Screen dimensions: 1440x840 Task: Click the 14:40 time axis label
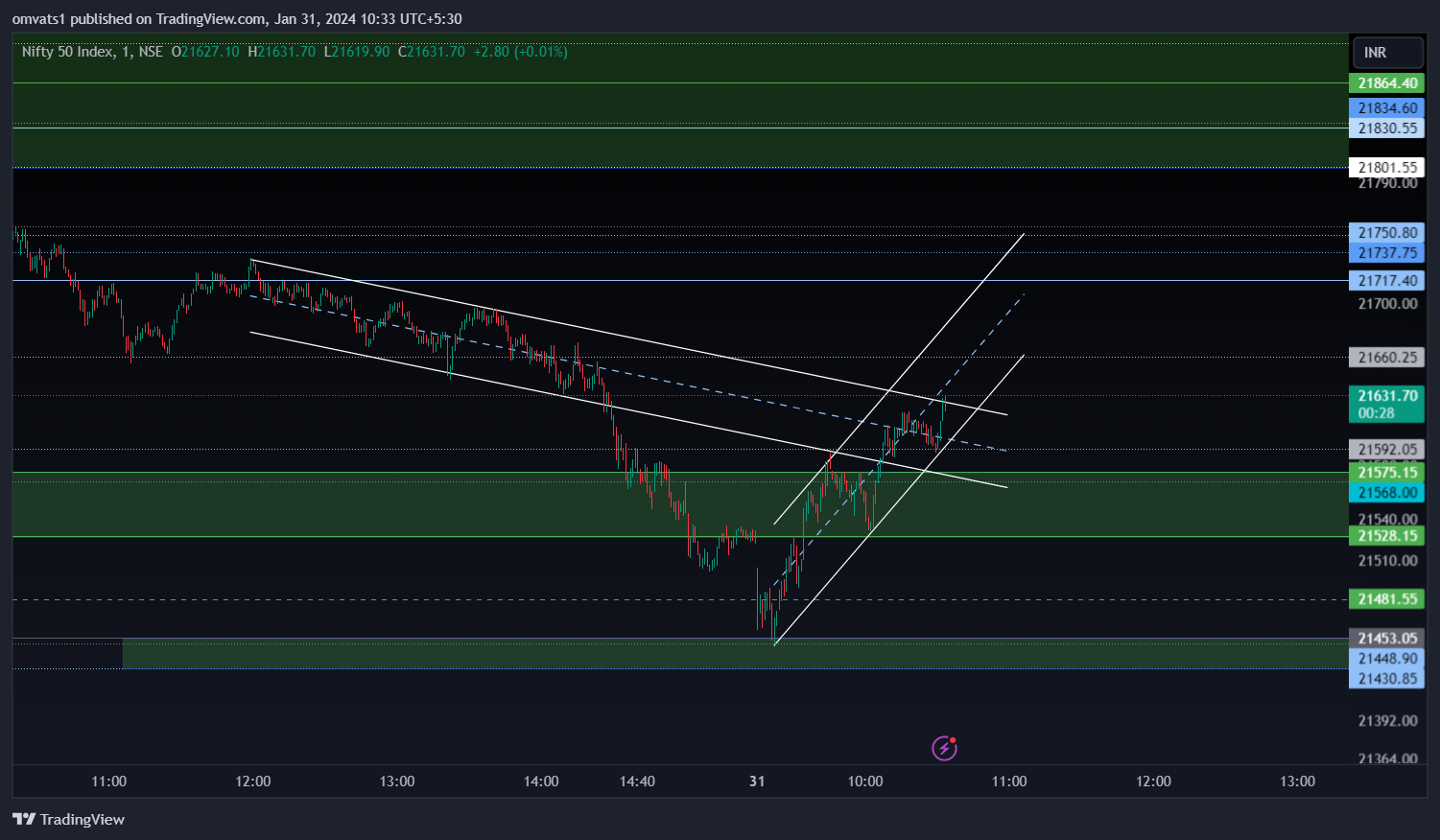637,782
